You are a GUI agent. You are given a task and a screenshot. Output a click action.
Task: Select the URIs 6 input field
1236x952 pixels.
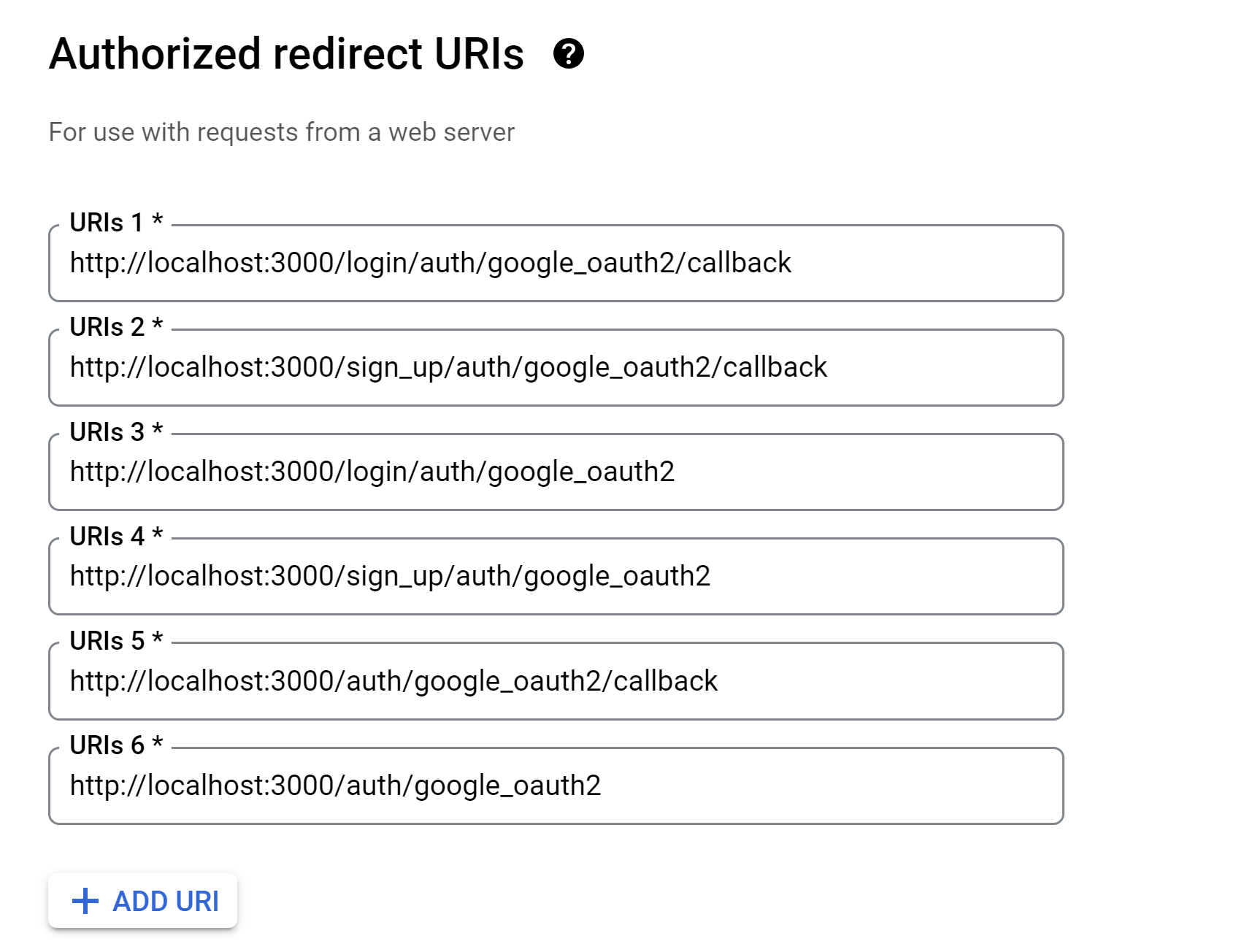555,786
